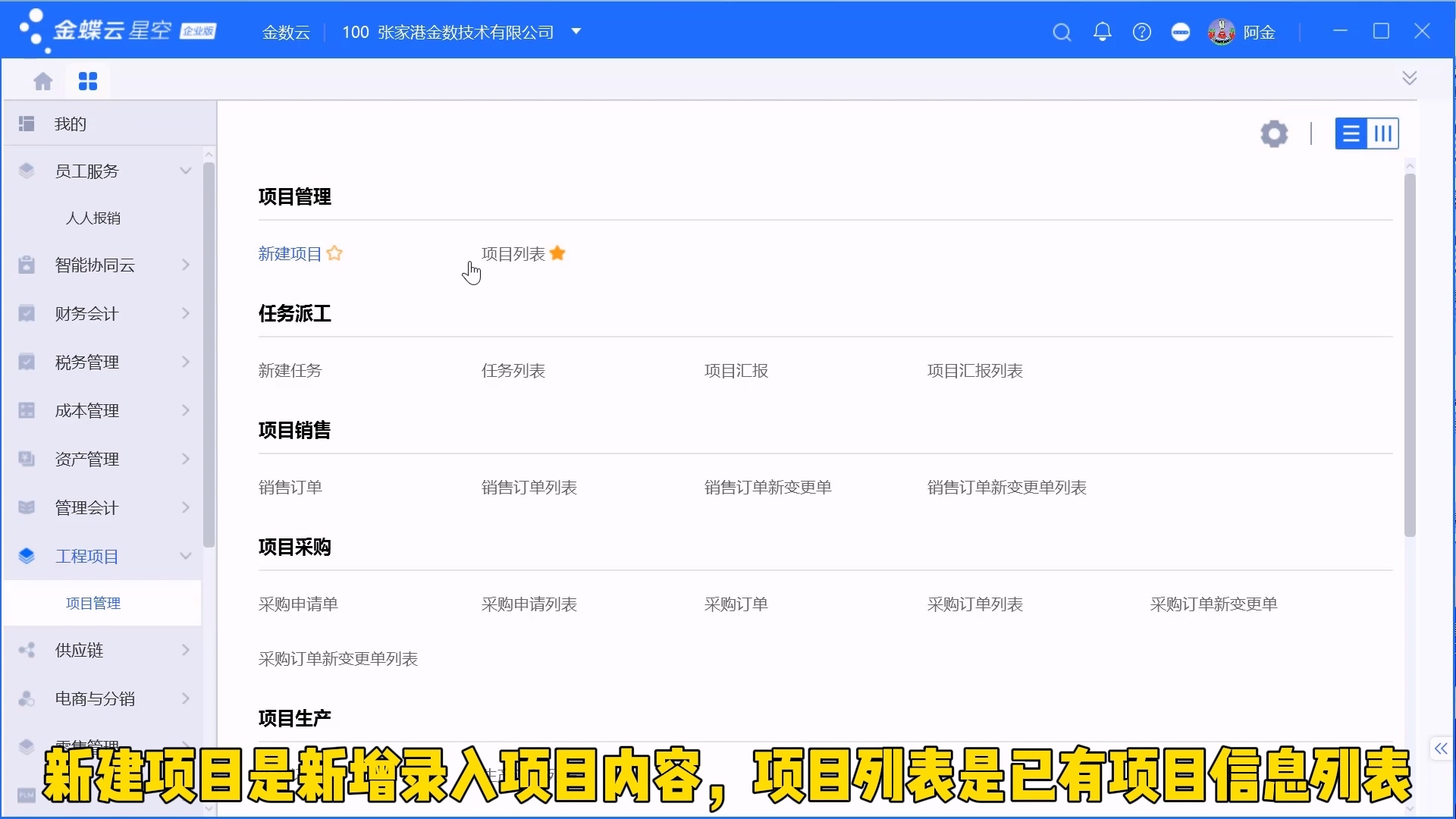The height and width of the screenshot is (819, 1456).
Task: Click the 资产管理 sidebar icon
Action: point(27,460)
